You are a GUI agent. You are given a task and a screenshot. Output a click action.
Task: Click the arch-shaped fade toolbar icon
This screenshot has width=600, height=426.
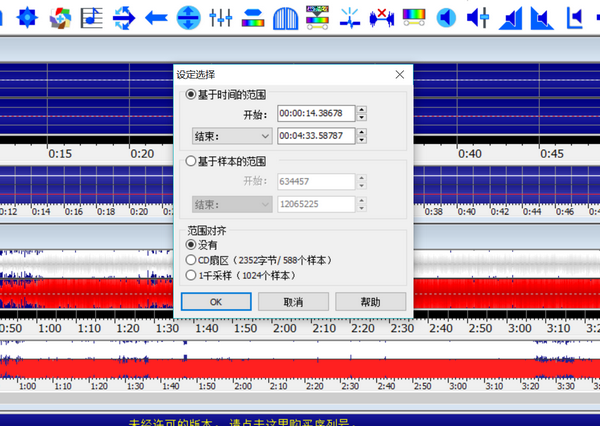pos(285,16)
